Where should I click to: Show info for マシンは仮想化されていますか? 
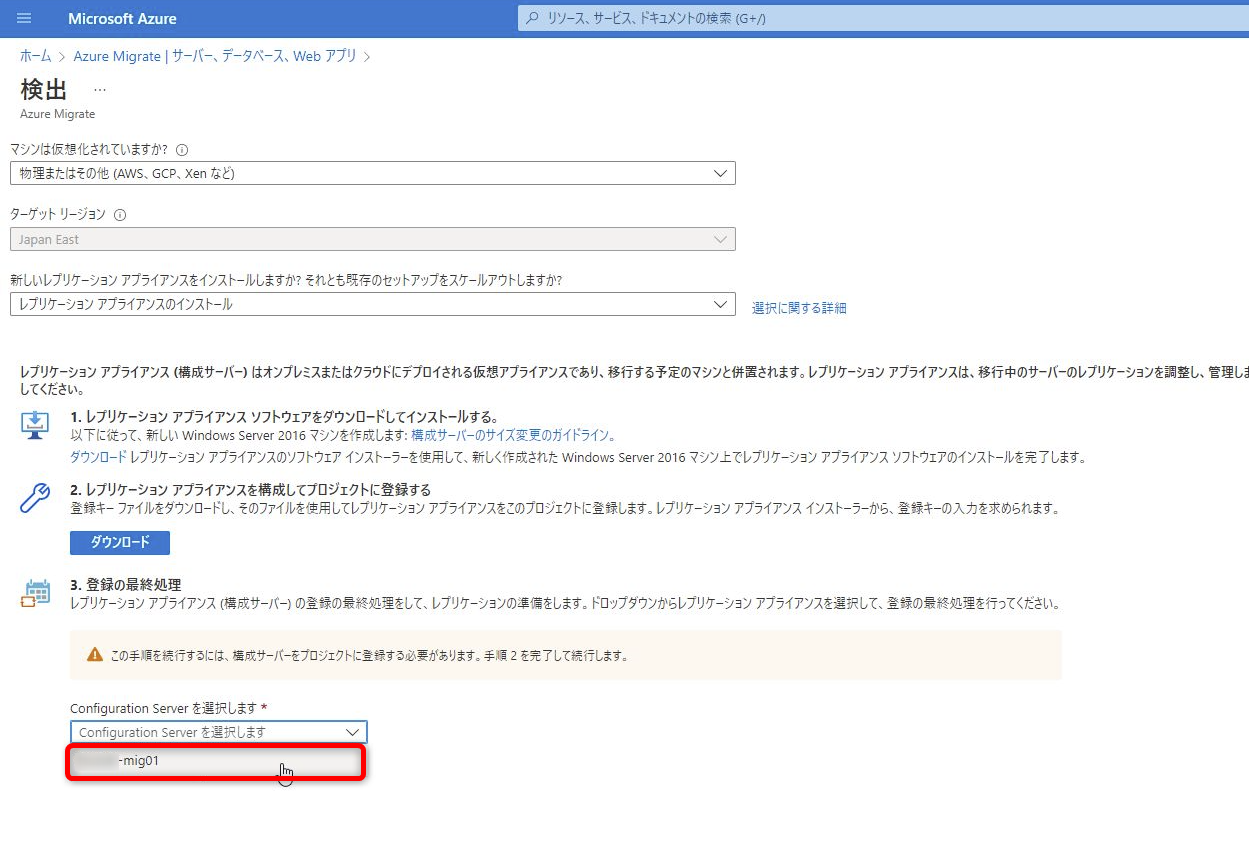(182, 150)
